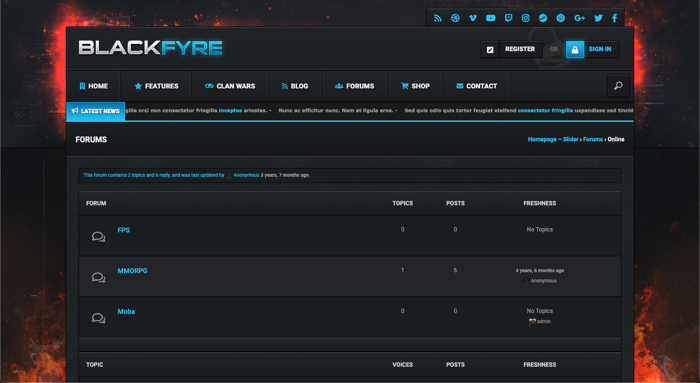Click the TOPICS column header in forum table

402,203
